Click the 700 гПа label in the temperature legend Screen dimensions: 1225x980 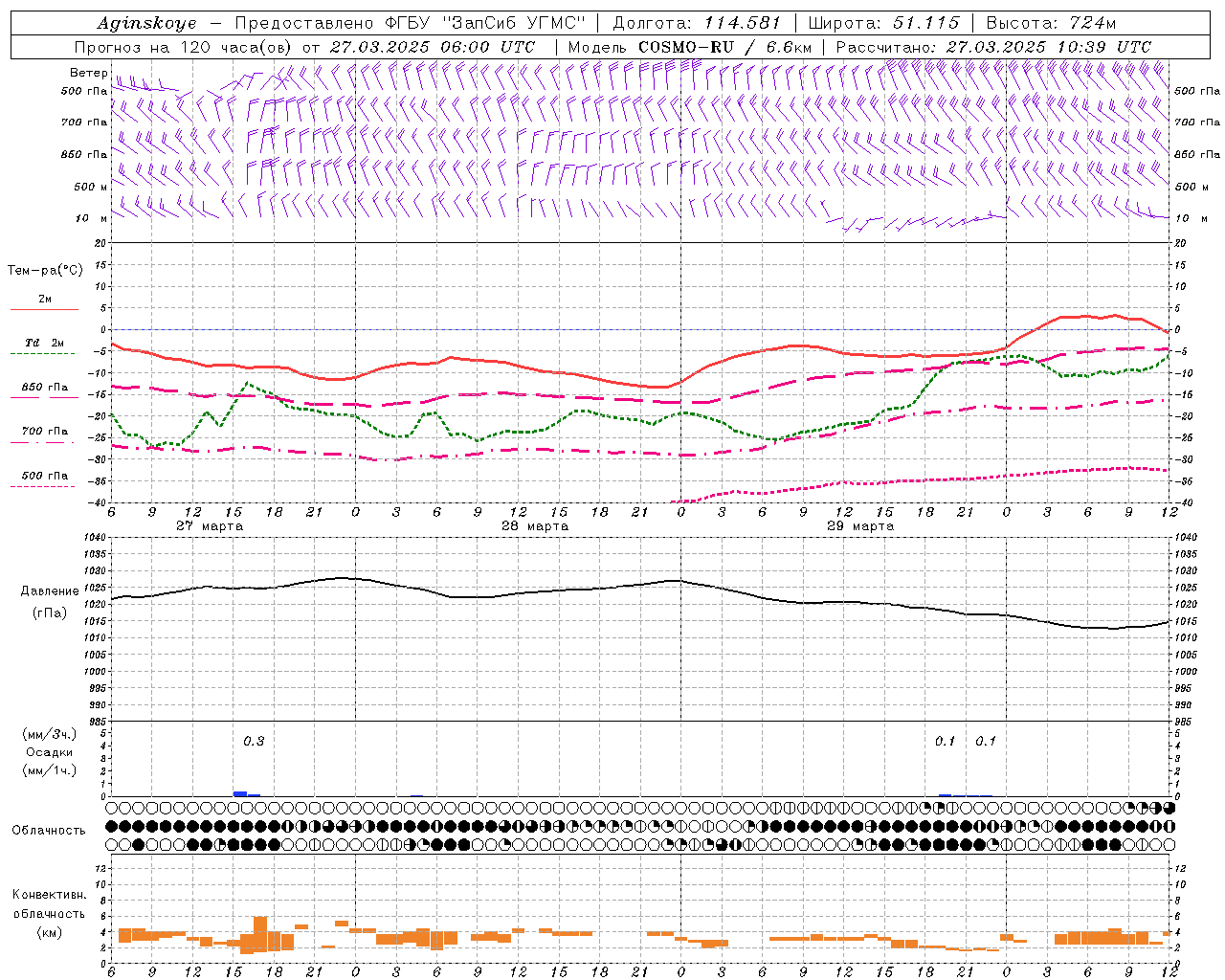45,432
